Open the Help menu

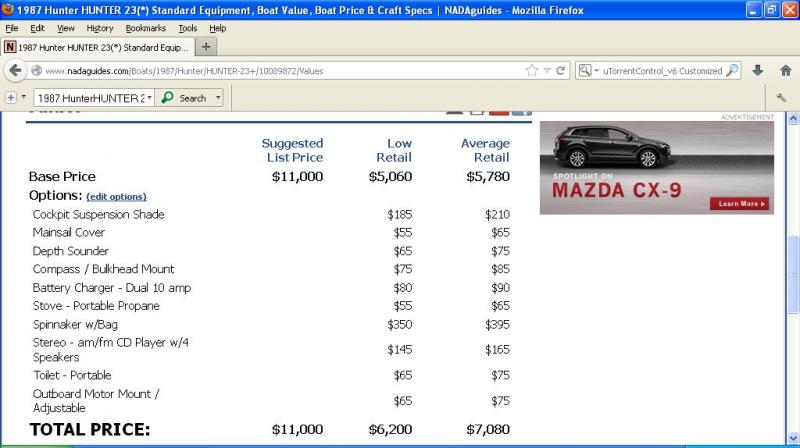(217, 29)
